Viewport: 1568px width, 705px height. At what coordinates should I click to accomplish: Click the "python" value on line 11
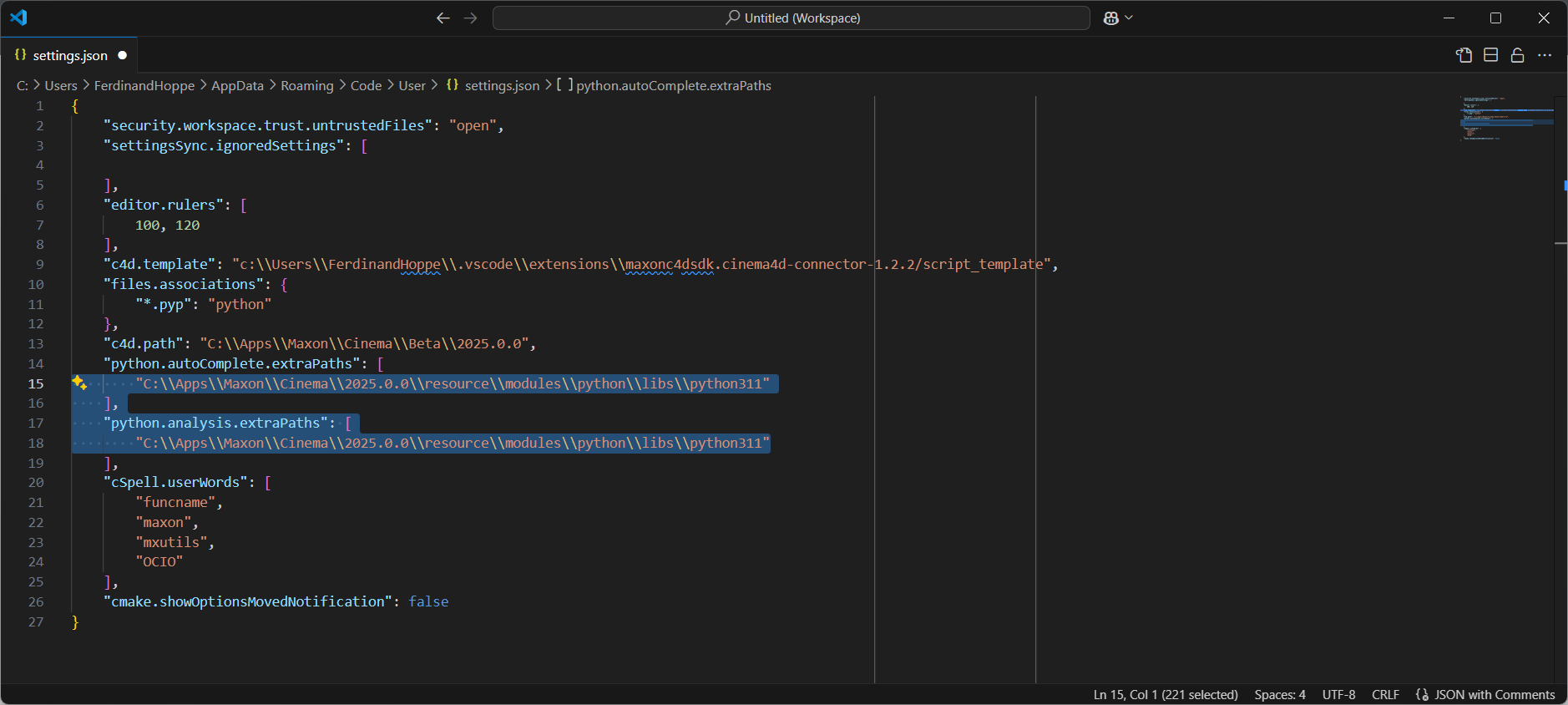pos(240,304)
